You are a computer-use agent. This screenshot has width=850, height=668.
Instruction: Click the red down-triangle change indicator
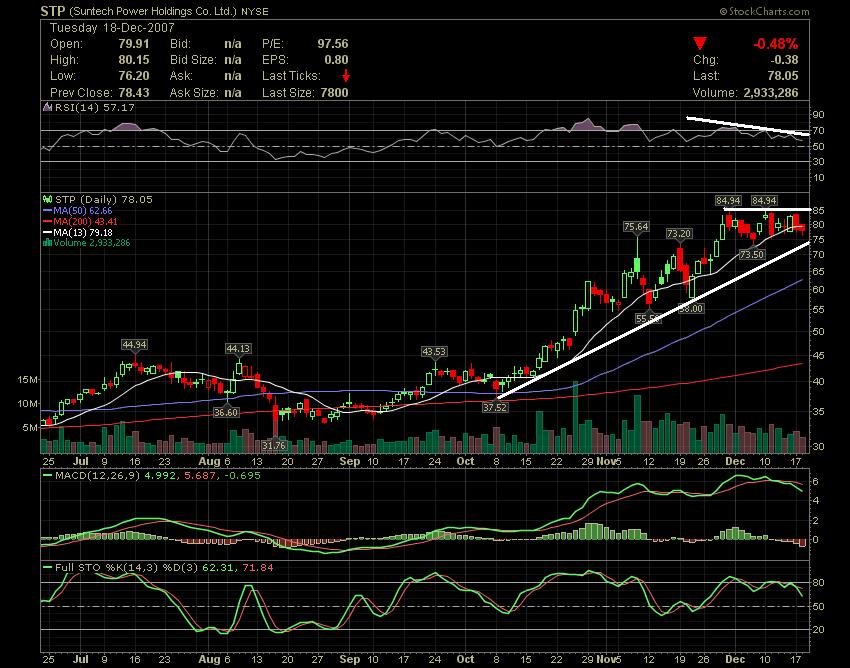(700, 43)
